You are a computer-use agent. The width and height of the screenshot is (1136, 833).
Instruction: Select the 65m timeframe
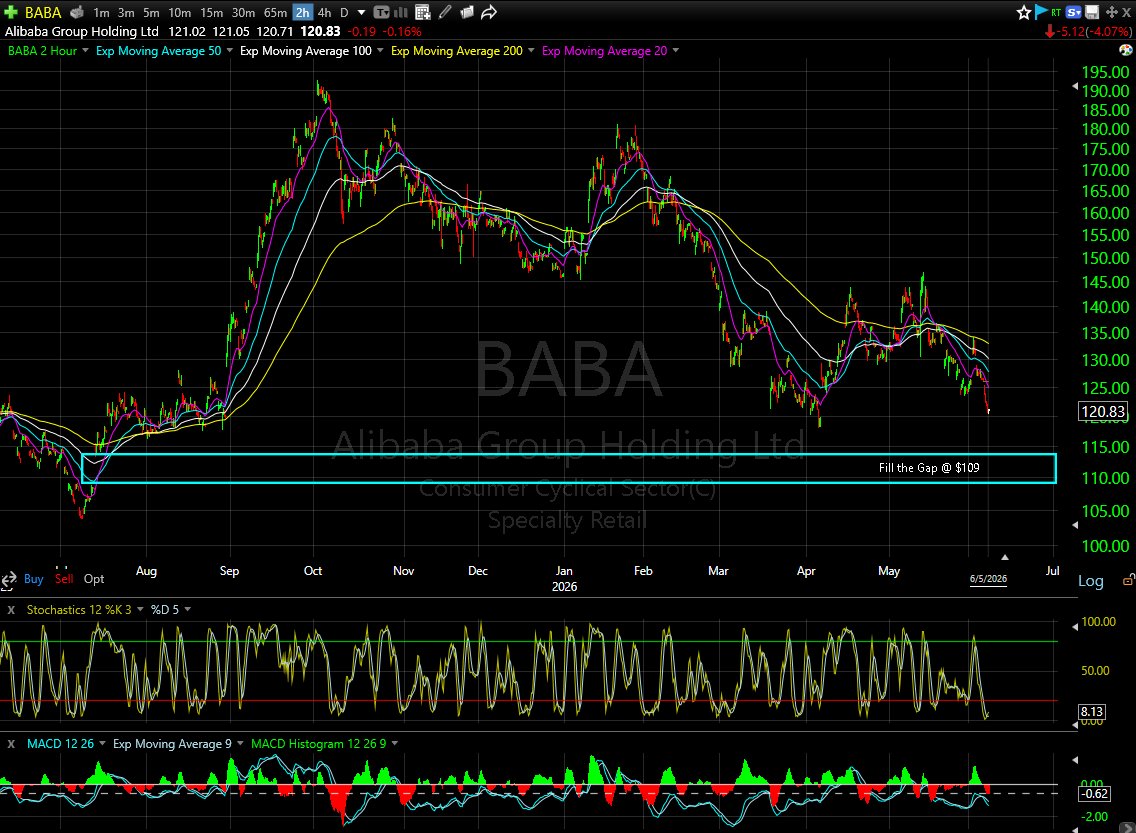(x=275, y=12)
